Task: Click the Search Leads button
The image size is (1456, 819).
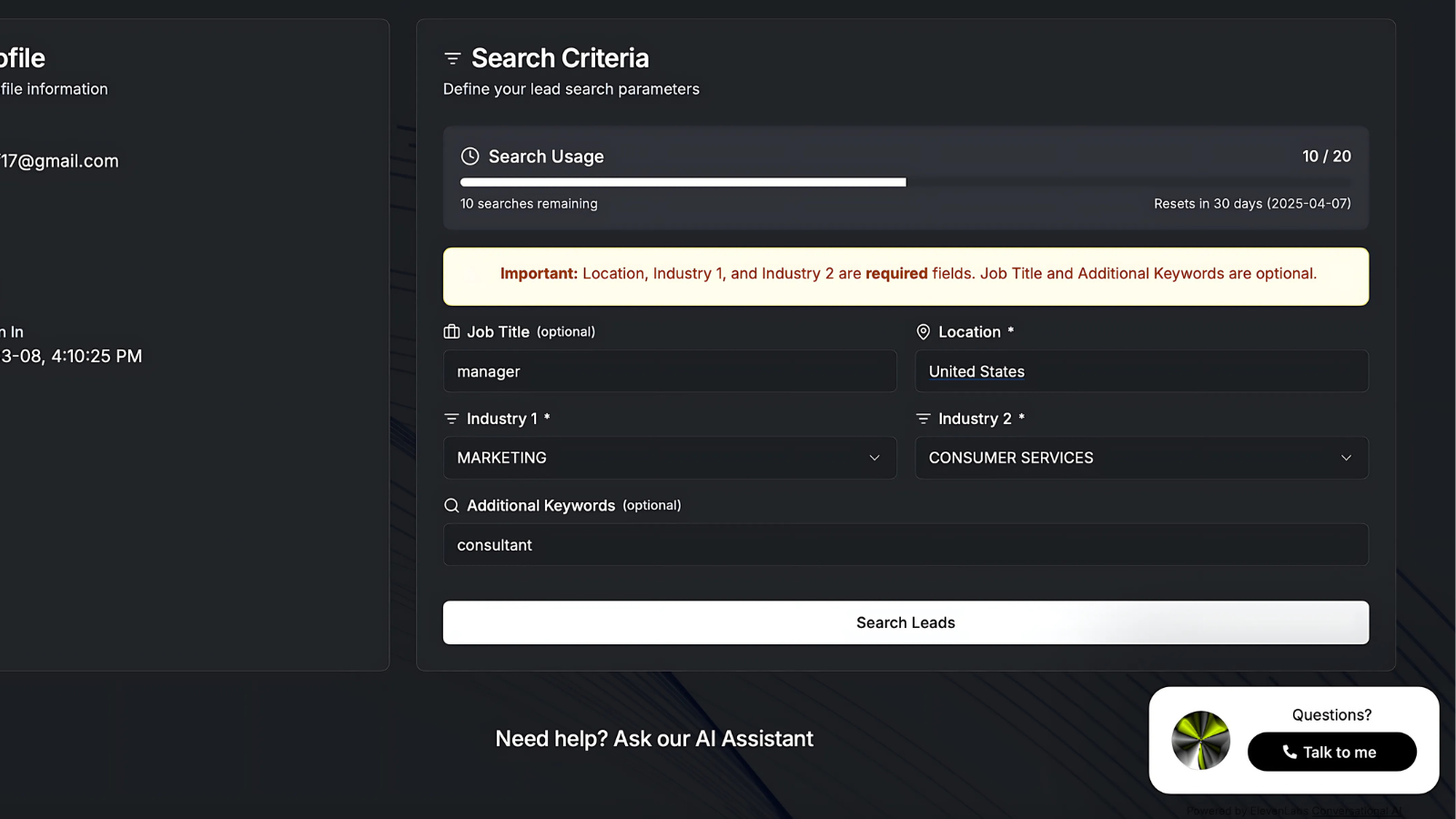Action: [905, 622]
